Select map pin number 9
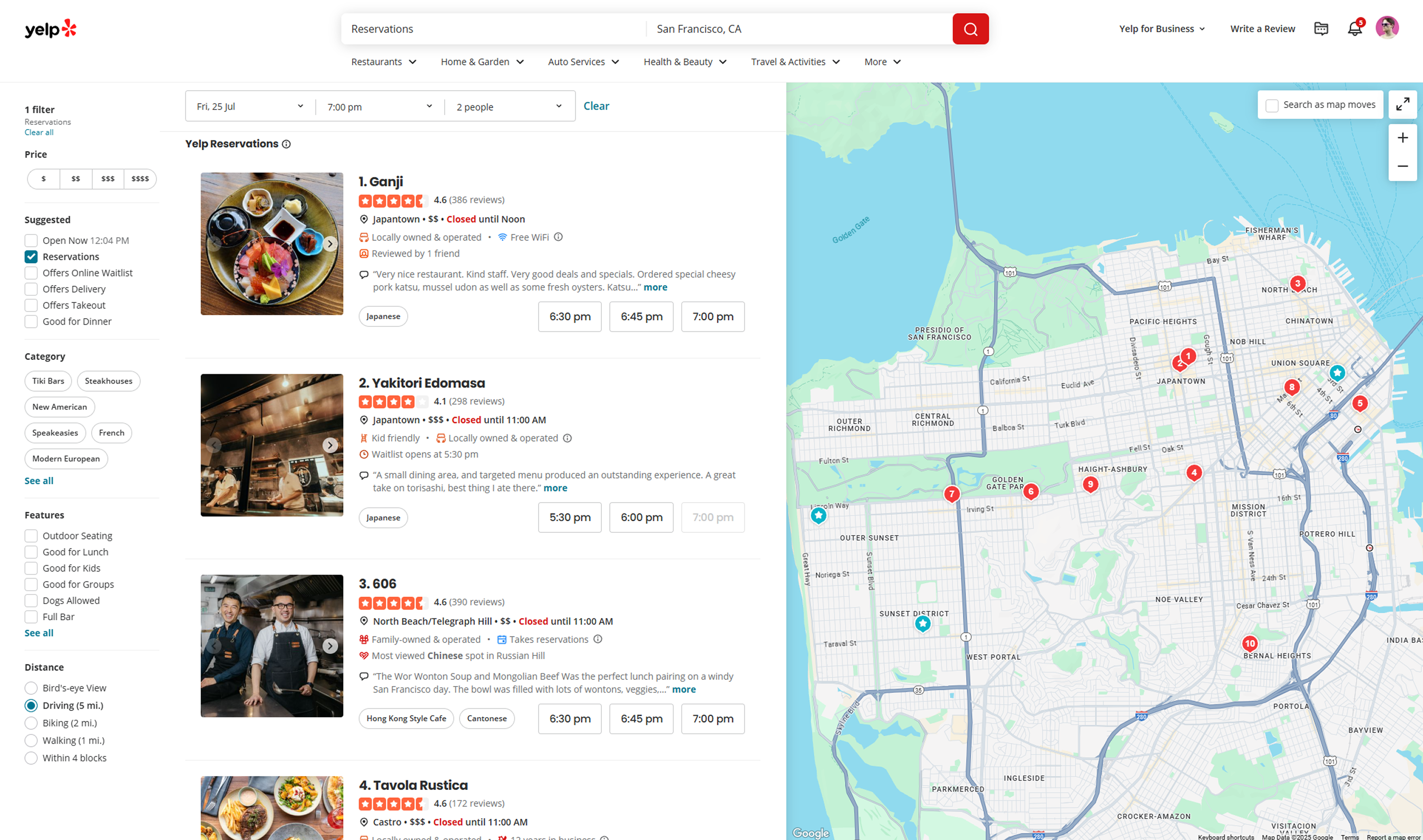This screenshot has height=840, width=1423. pyautogui.click(x=1090, y=484)
